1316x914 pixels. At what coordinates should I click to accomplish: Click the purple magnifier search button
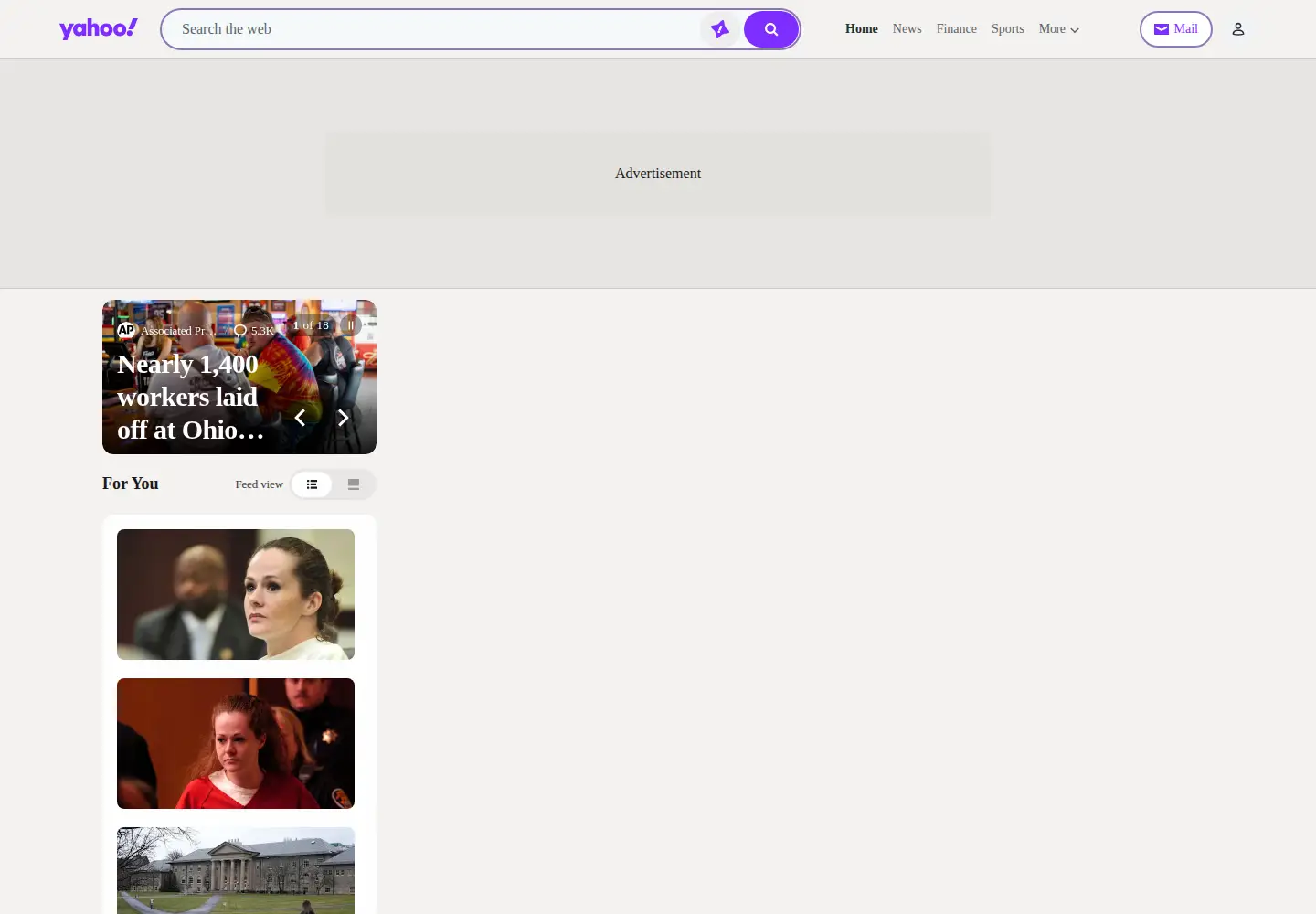771,29
